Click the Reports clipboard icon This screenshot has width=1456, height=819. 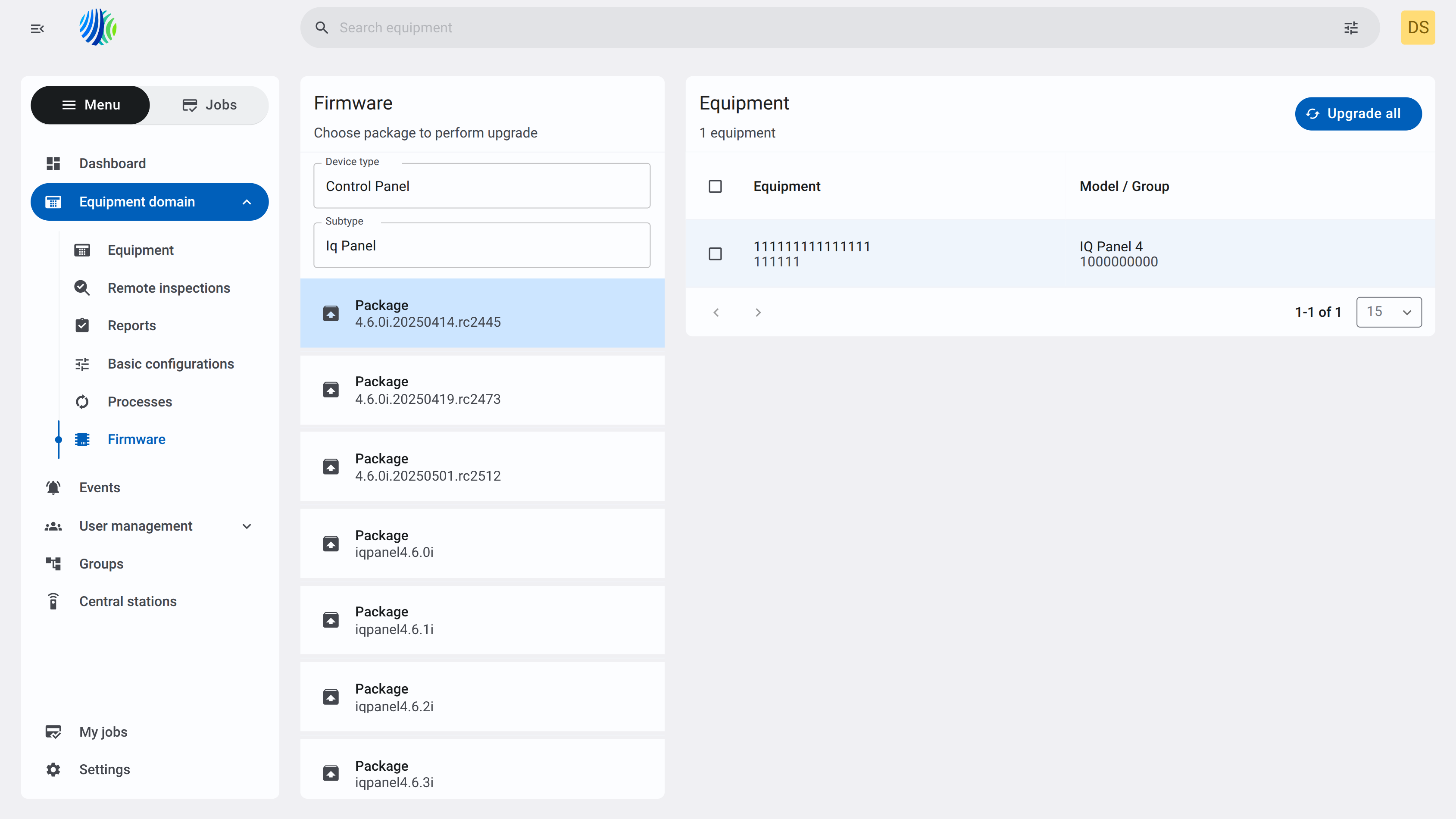(x=82, y=325)
